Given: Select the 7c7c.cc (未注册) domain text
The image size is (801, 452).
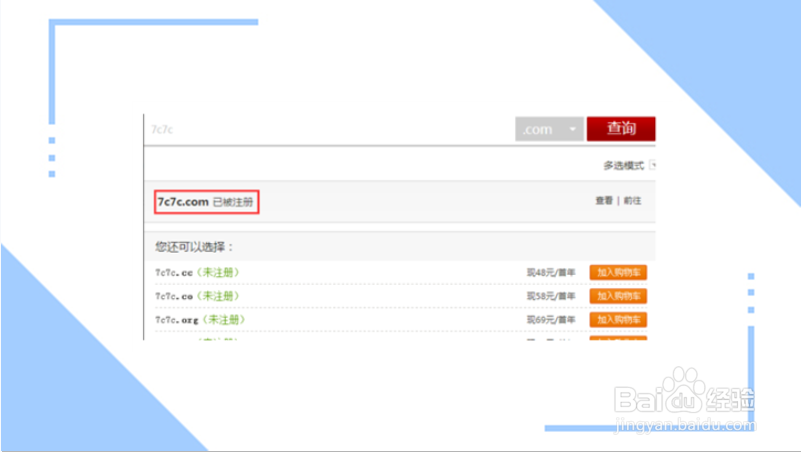Looking at the screenshot, I should [x=197, y=272].
